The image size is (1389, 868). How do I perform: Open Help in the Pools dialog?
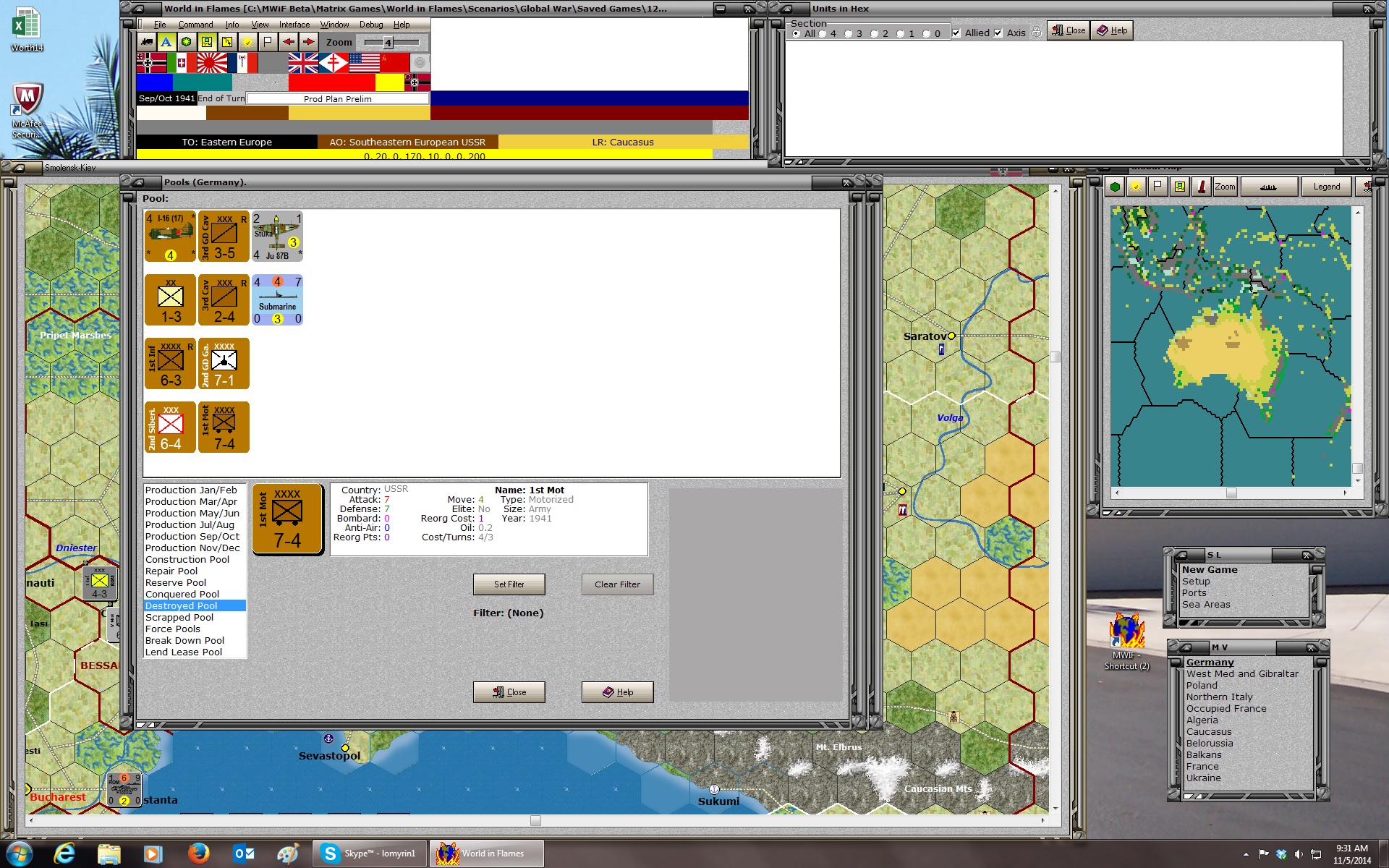618,692
